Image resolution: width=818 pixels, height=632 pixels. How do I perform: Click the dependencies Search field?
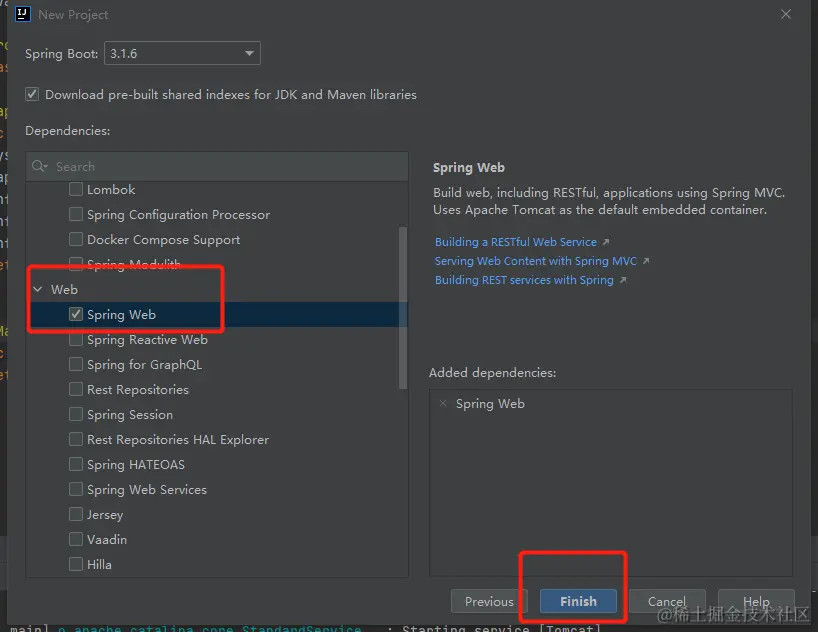coord(217,166)
